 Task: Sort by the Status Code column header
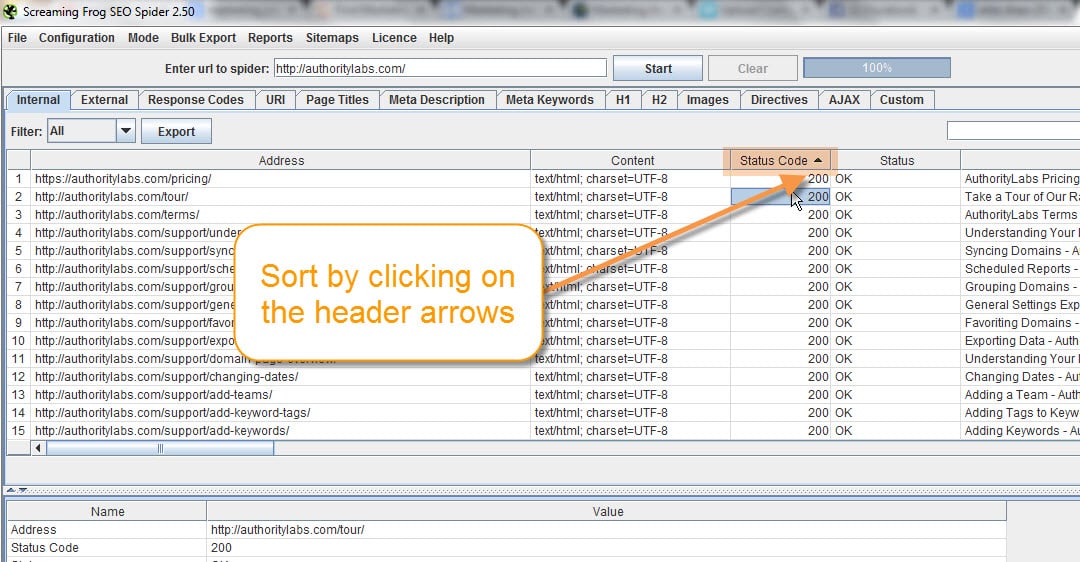coord(780,160)
